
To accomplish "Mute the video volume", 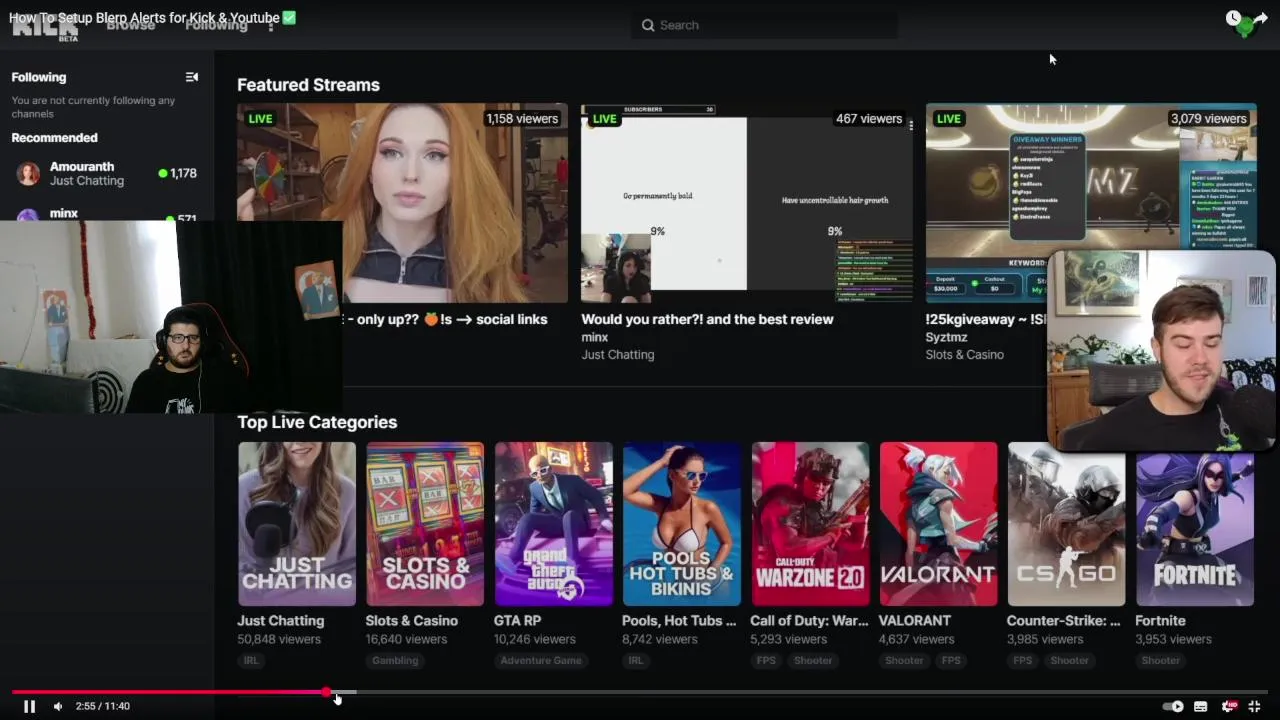I will click(58, 706).
